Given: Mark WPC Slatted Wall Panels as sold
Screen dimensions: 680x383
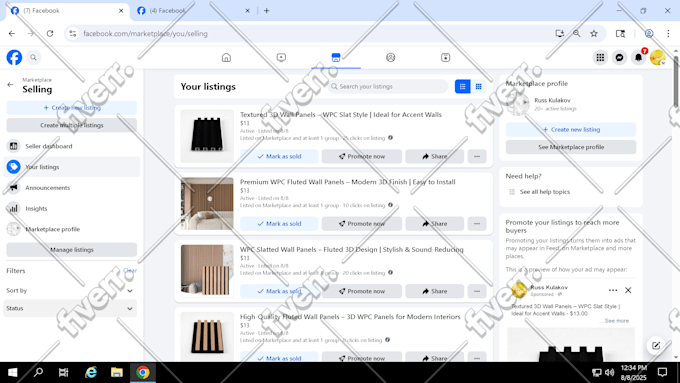Looking at the screenshot, I should pos(279,291).
